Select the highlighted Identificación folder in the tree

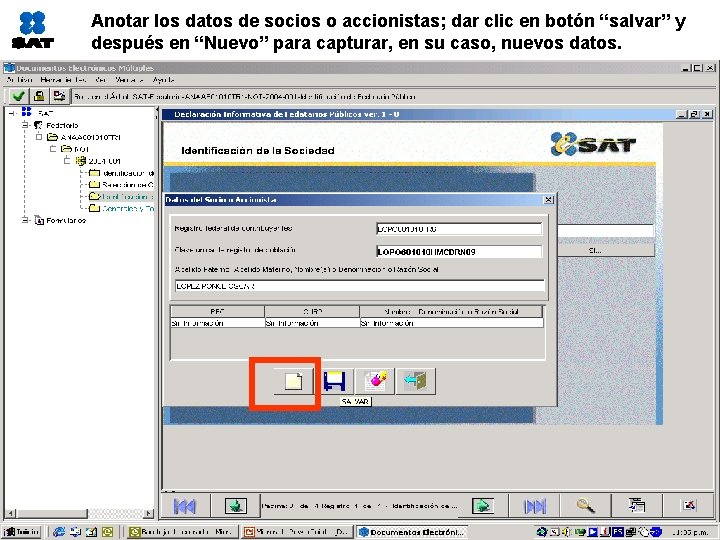pos(121,197)
